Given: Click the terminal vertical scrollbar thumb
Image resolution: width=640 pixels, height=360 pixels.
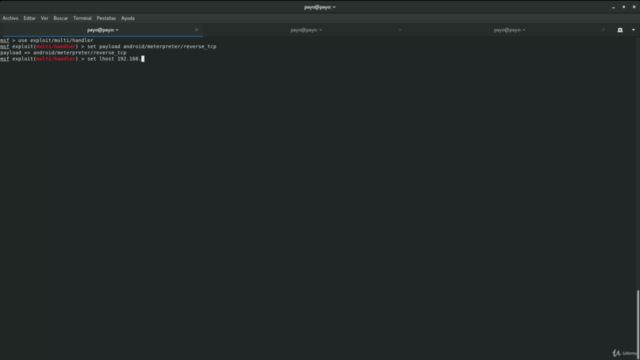Looking at the screenshot, I should (x=638, y=324).
